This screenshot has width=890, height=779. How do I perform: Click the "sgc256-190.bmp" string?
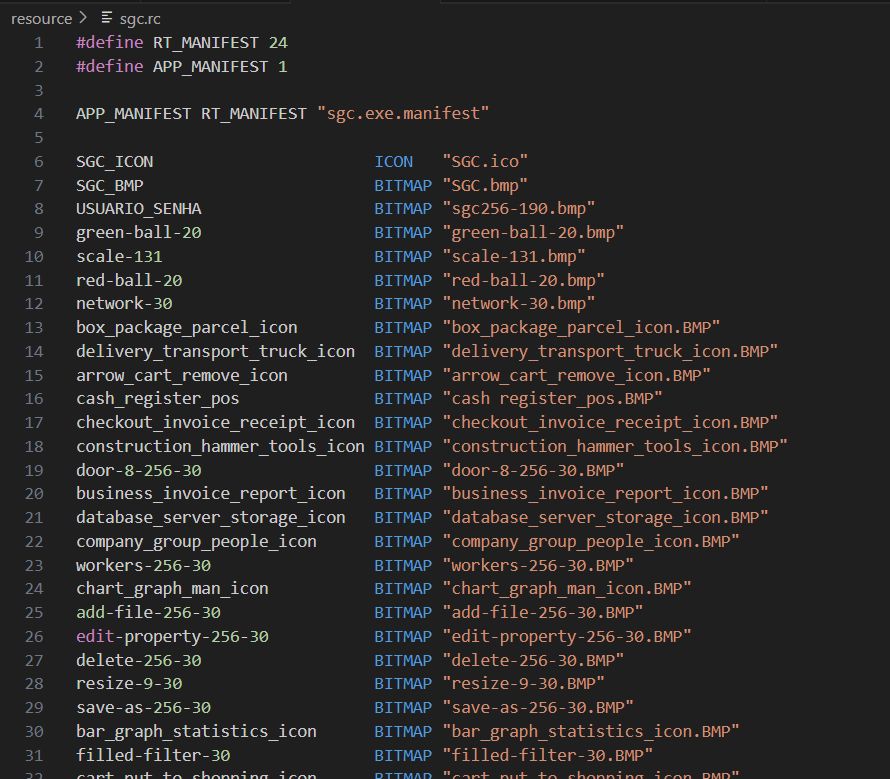(518, 209)
